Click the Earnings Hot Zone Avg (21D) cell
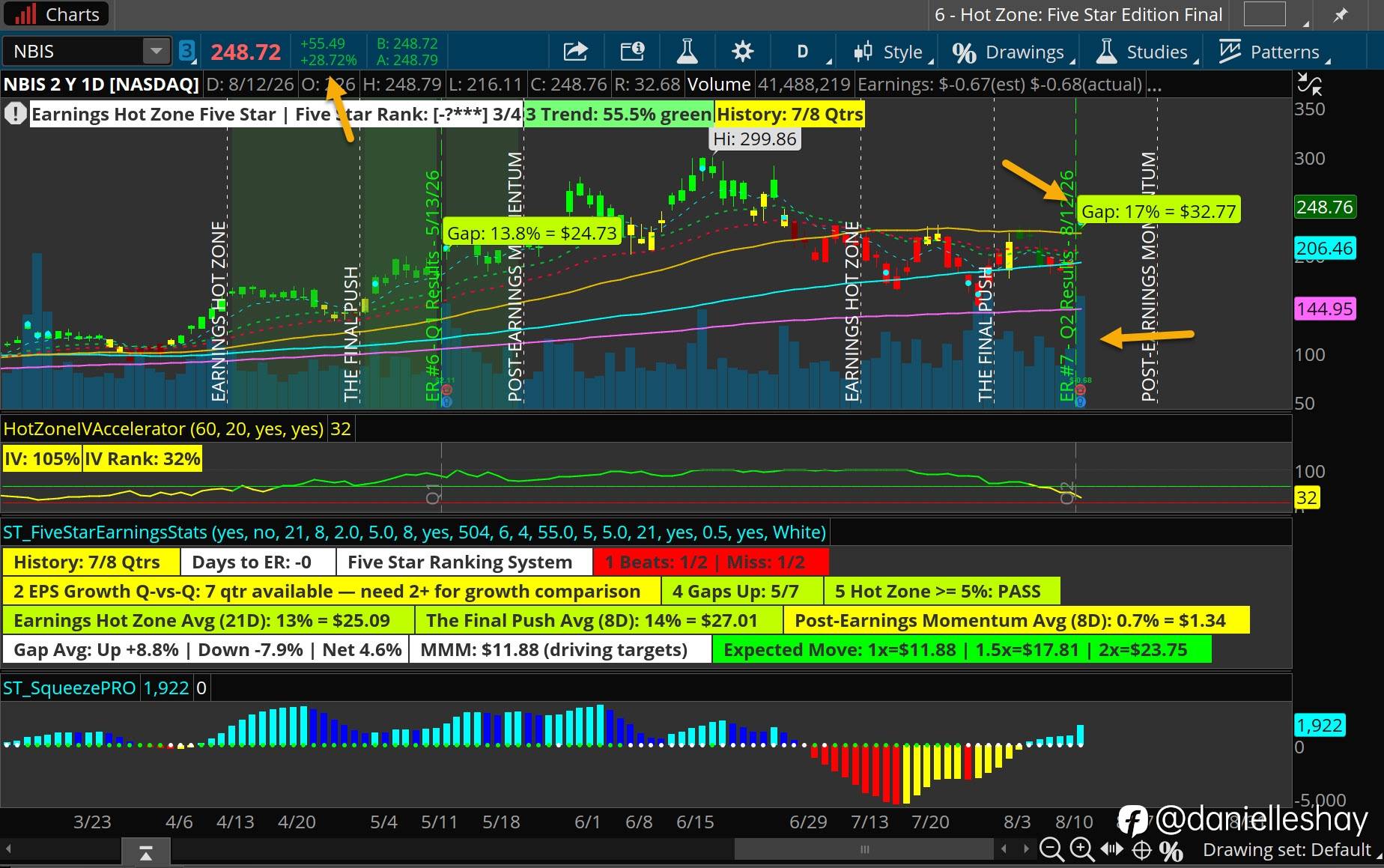Image resolution: width=1384 pixels, height=868 pixels. coord(208,620)
